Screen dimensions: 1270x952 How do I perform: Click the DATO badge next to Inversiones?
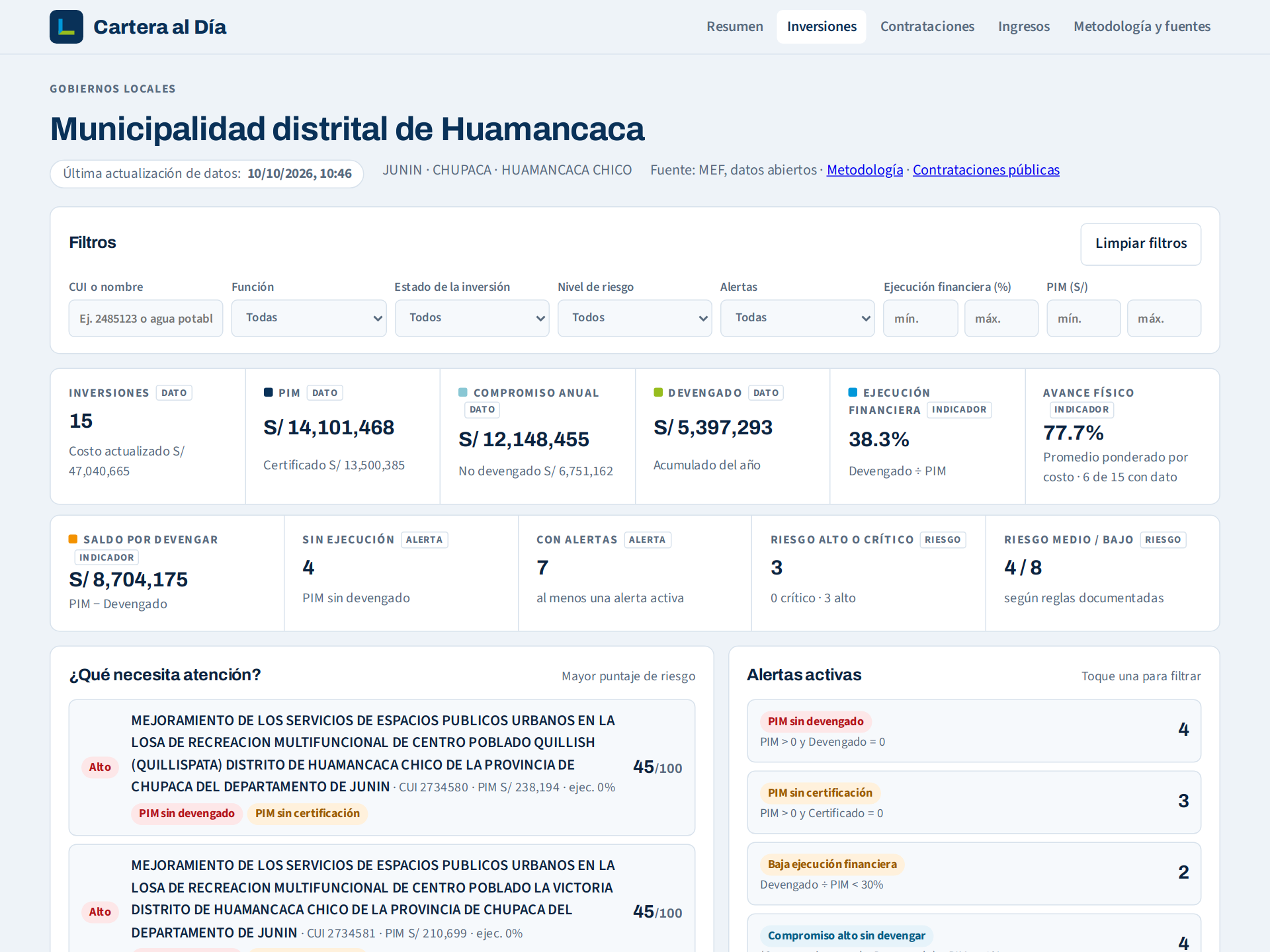[x=174, y=393]
